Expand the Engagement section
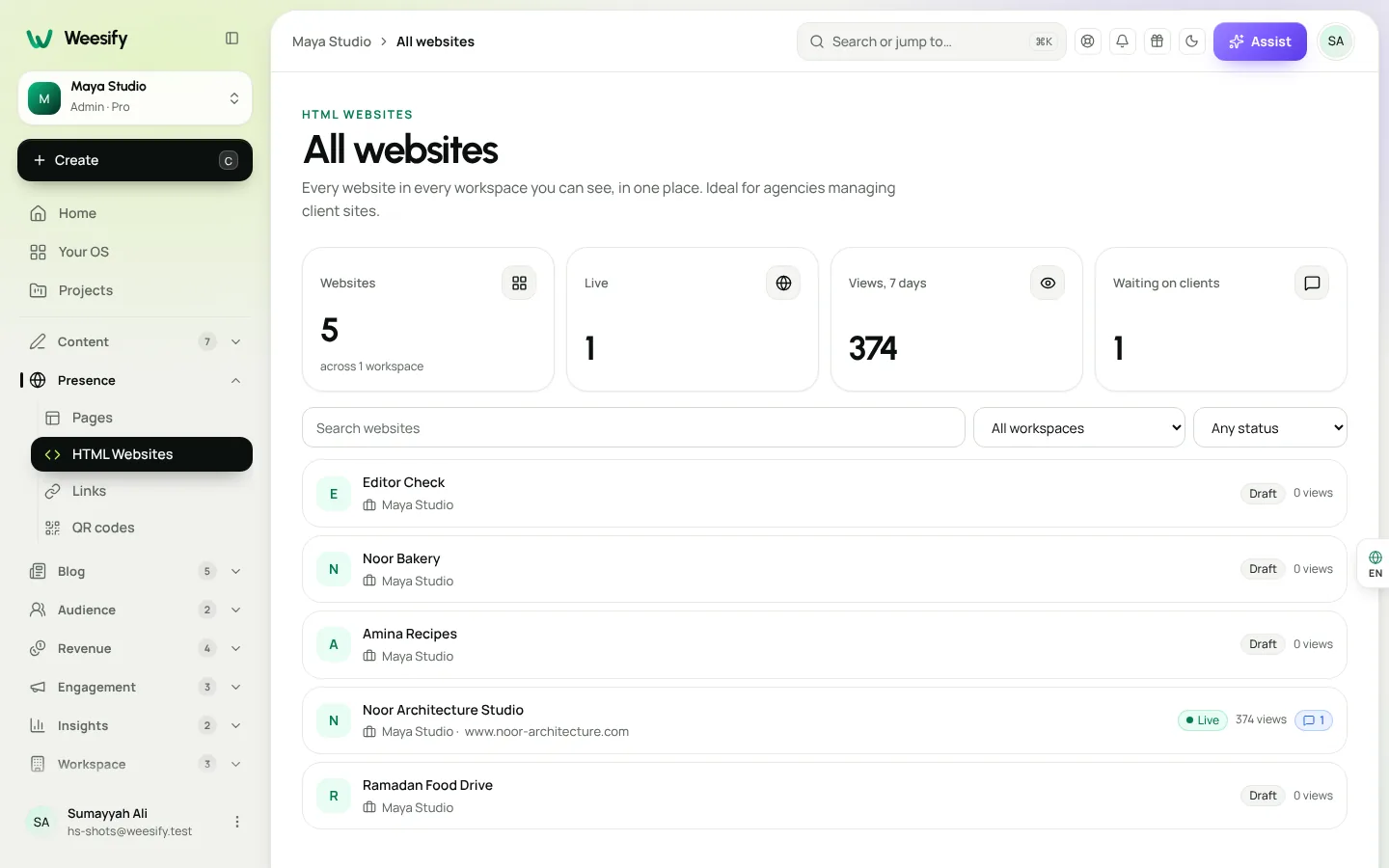Screen dimensions: 1389x868 (x=135, y=687)
